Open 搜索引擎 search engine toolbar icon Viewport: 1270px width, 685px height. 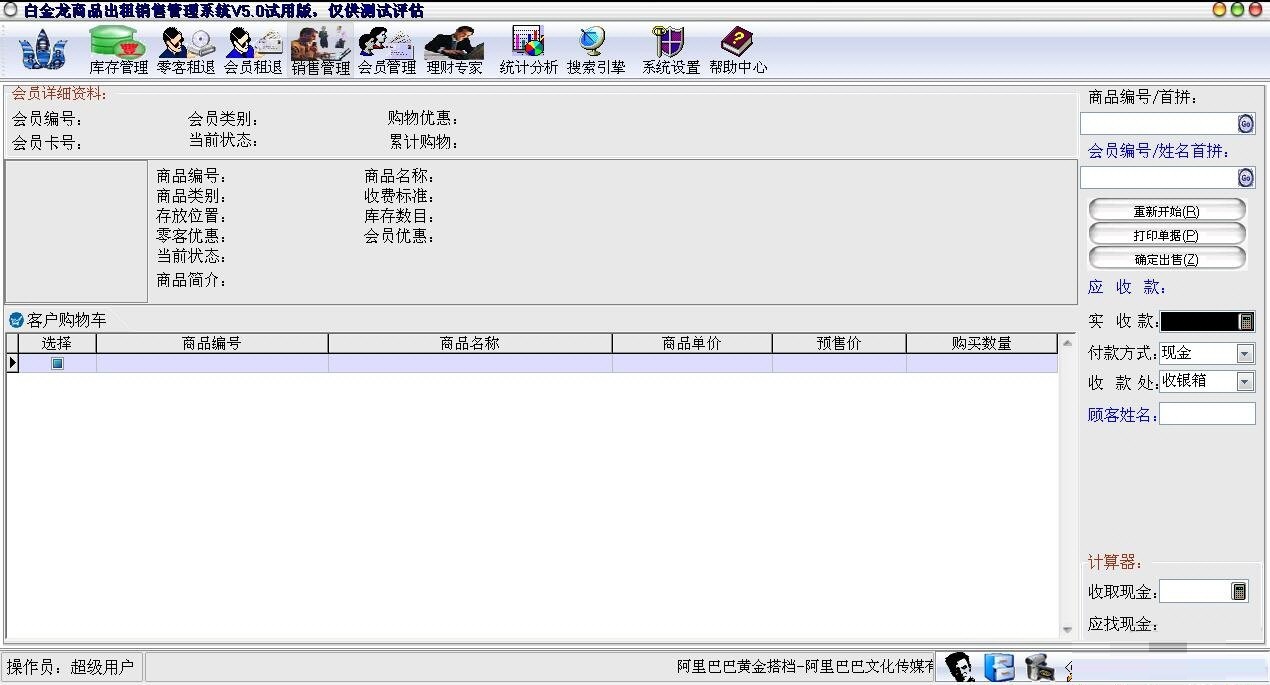[x=596, y=50]
